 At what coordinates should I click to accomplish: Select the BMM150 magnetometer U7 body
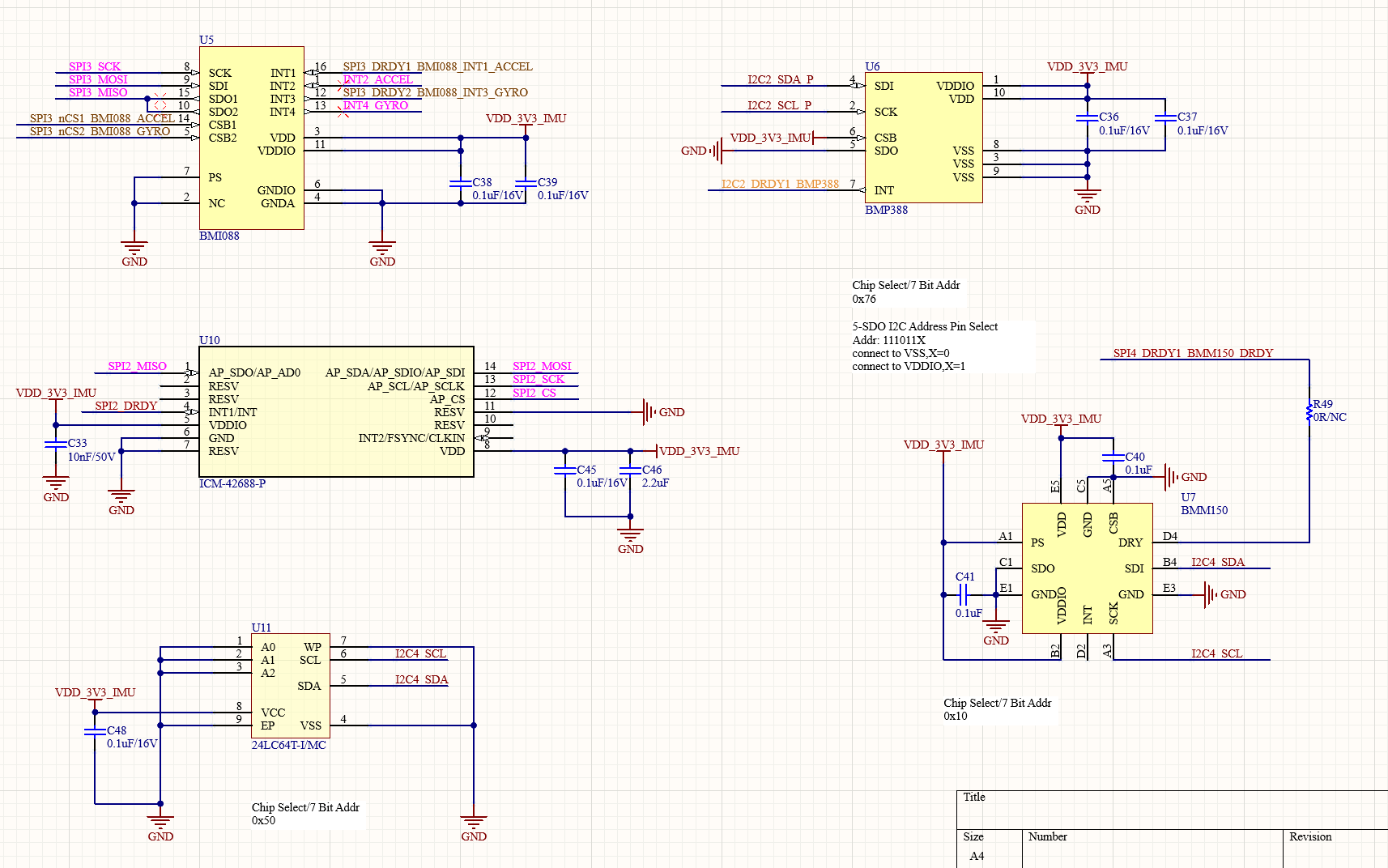1087,568
